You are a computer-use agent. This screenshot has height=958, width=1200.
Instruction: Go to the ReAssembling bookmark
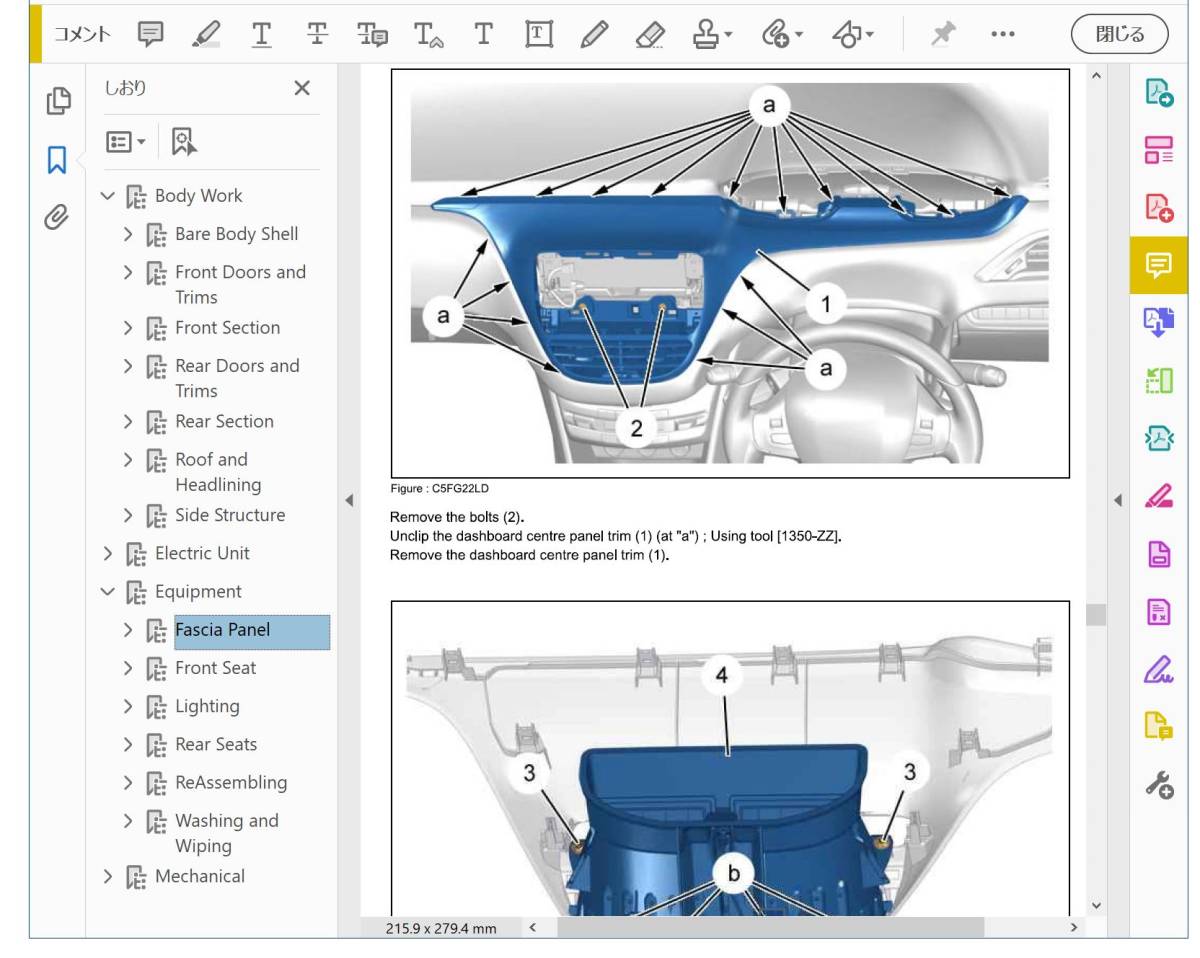pos(231,782)
